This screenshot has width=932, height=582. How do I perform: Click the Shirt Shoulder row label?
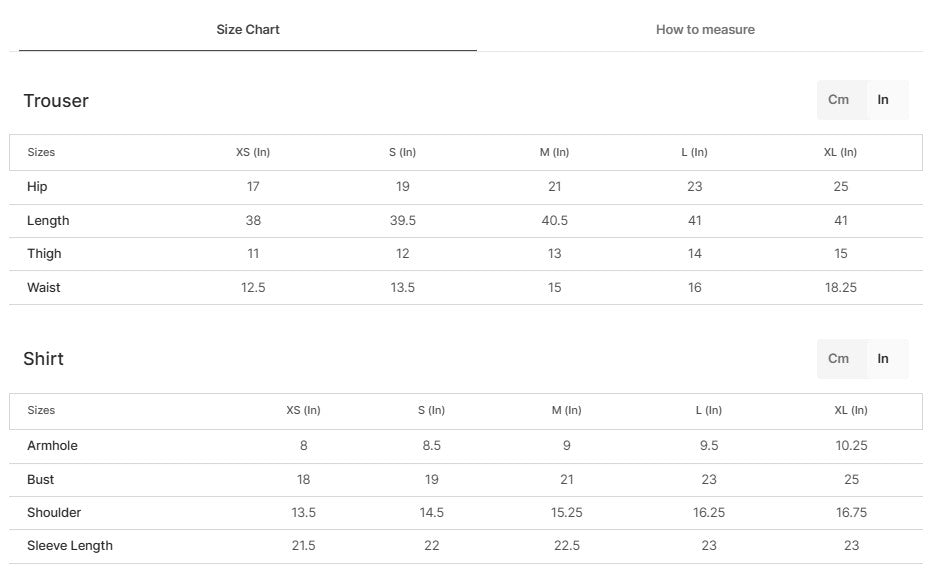[x=54, y=513]
